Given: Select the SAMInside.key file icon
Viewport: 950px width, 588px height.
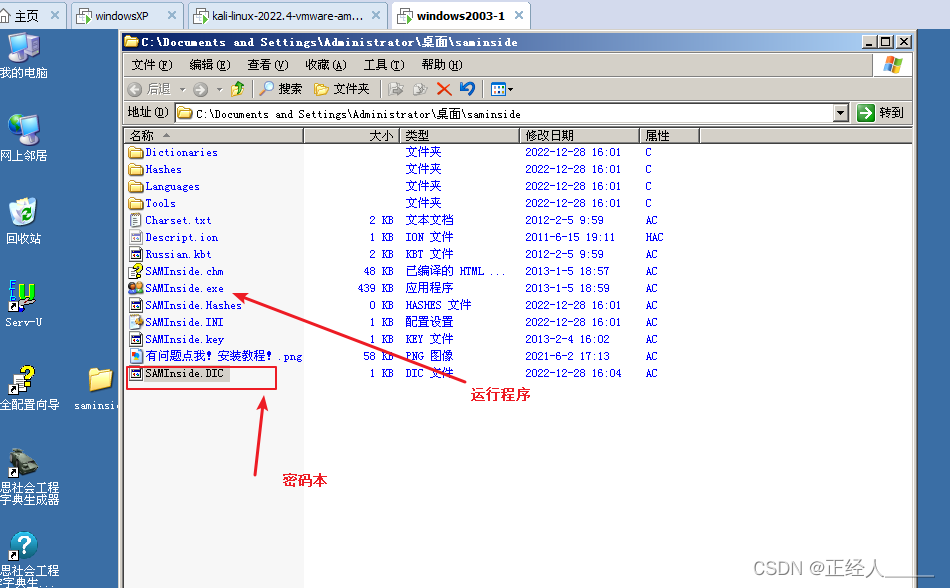Looking at the screenshot, I should click(x=136, y=339).
